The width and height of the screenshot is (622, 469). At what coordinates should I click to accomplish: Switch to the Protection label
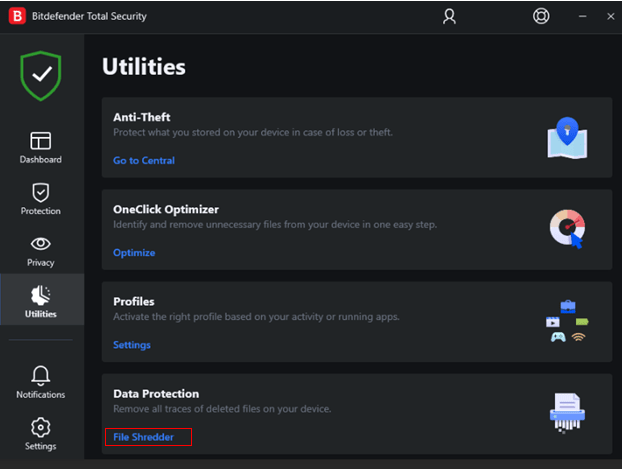click(40, 211)
